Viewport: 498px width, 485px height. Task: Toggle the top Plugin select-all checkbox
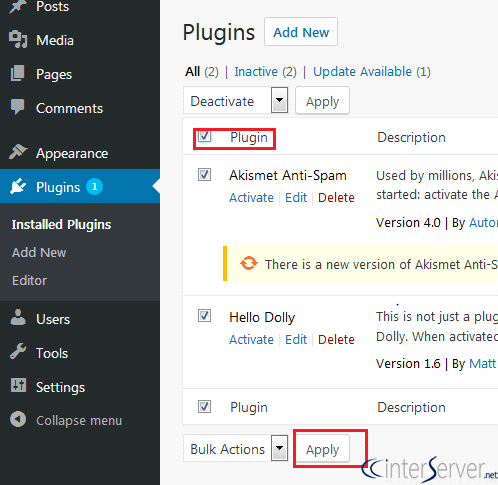coord(204,136)
